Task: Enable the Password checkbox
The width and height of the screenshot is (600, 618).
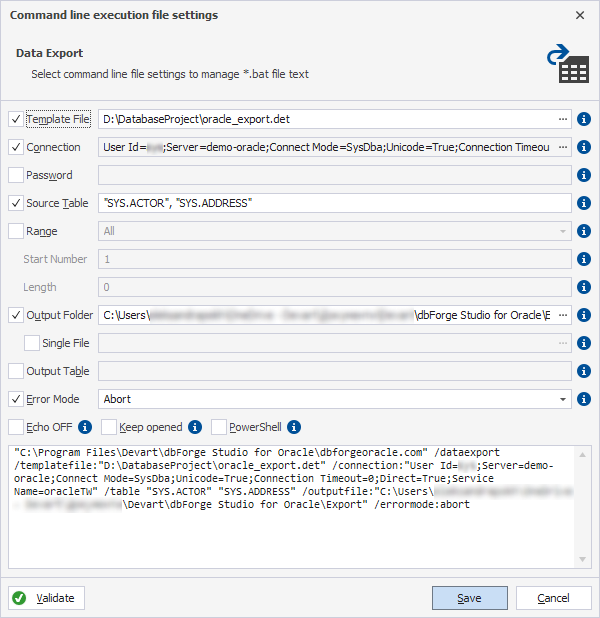Action: pyautogui.click(x=16, y=175)
